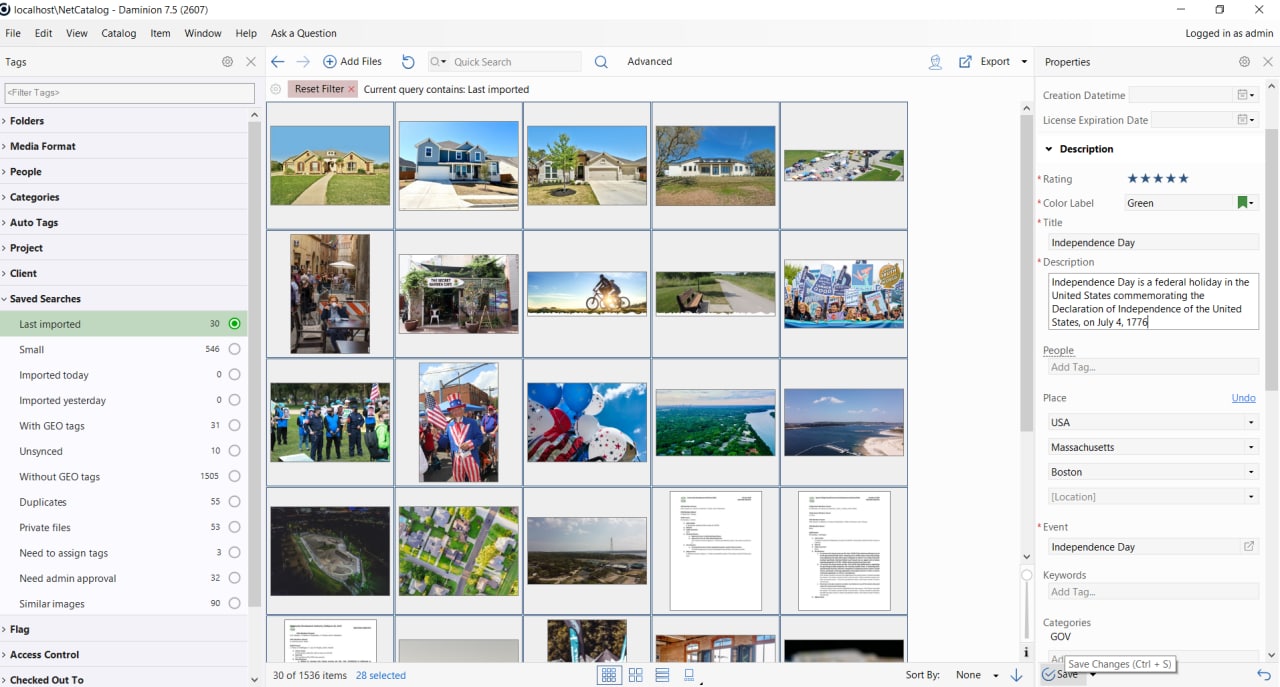Open the Item menu
This screenshot has width=1280, height=687.
(x=160, y=33)
